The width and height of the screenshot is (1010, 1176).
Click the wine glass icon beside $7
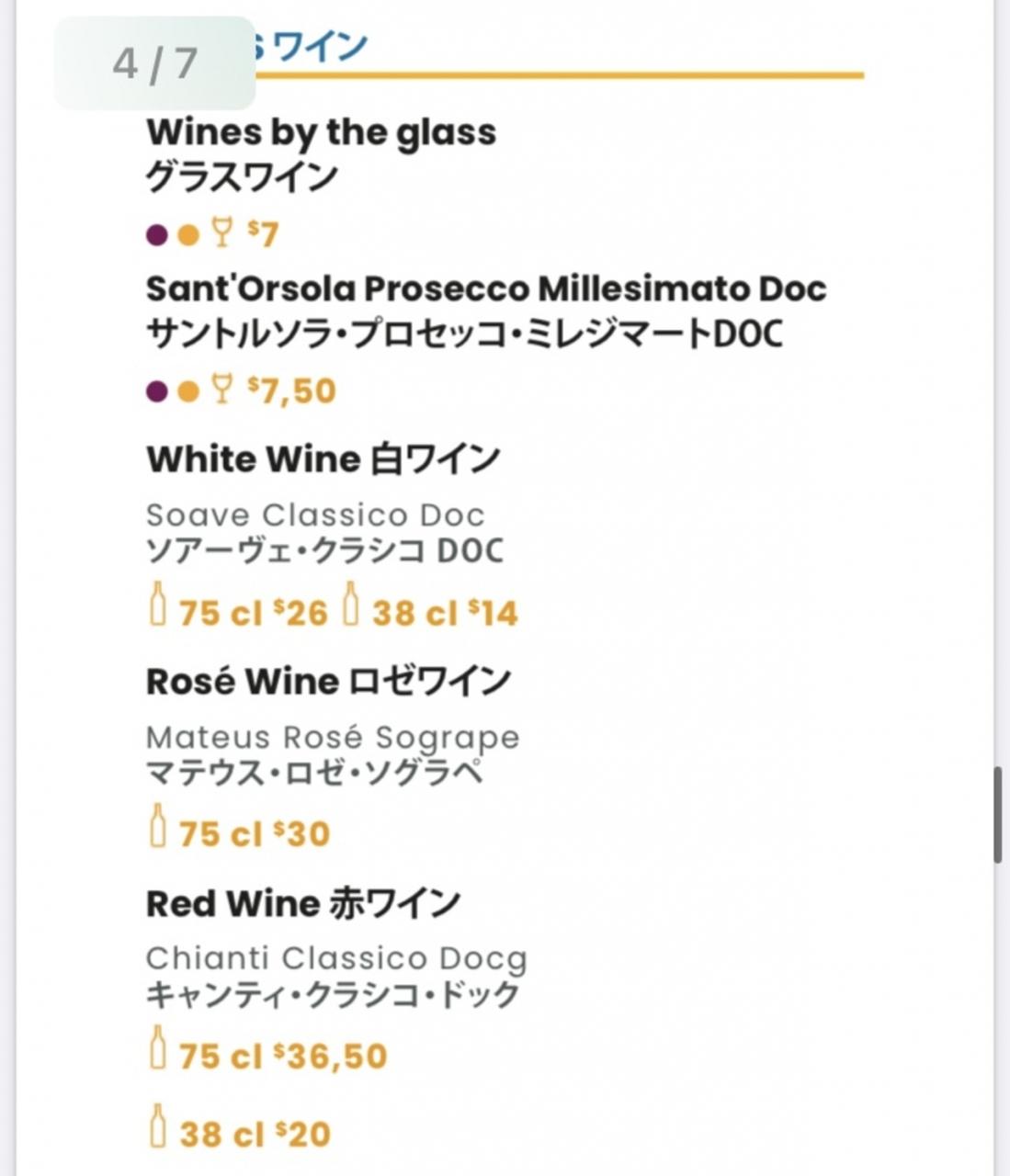point(221,232)
